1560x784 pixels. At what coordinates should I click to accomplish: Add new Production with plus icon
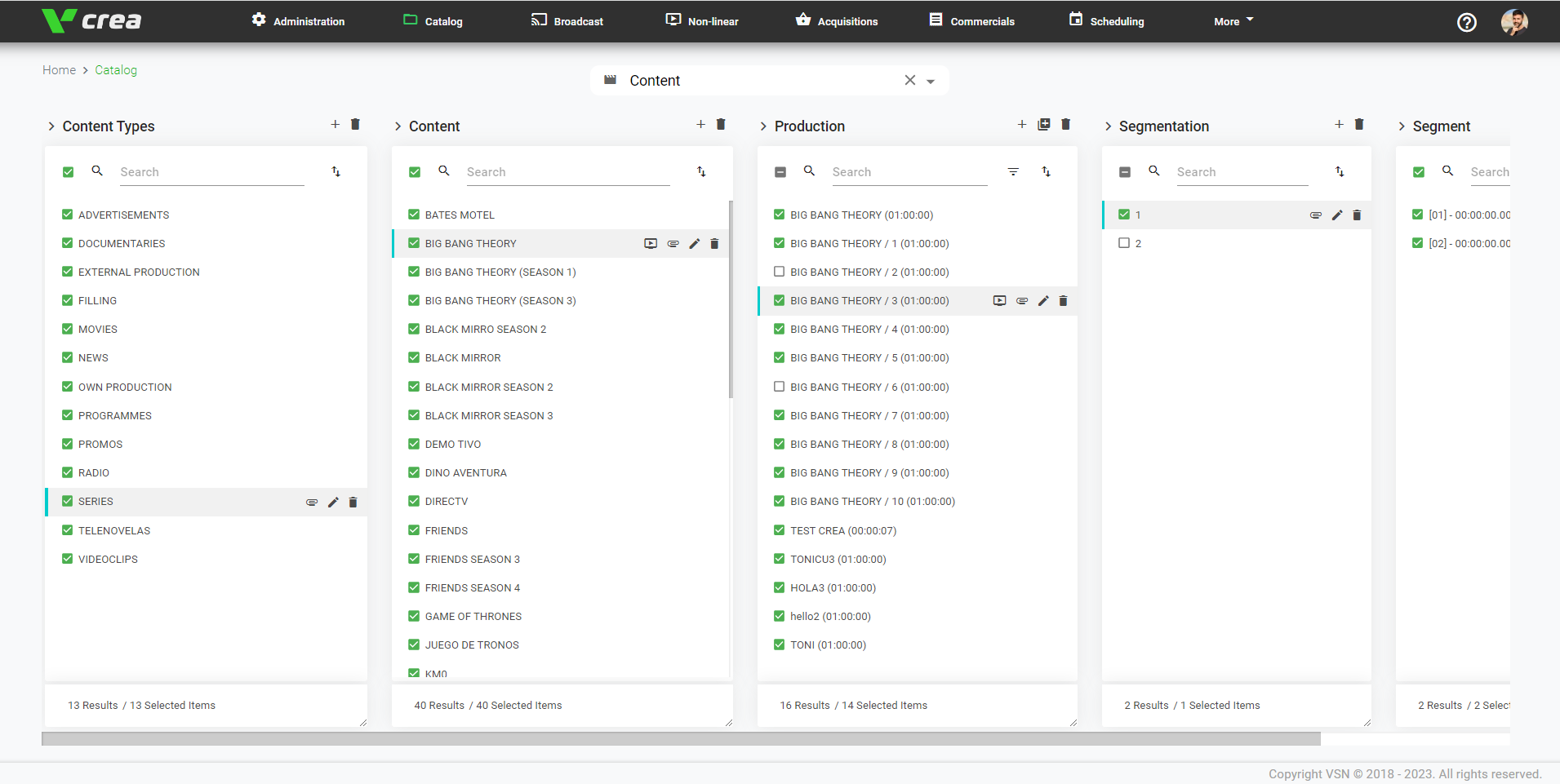coord(1022,124)
